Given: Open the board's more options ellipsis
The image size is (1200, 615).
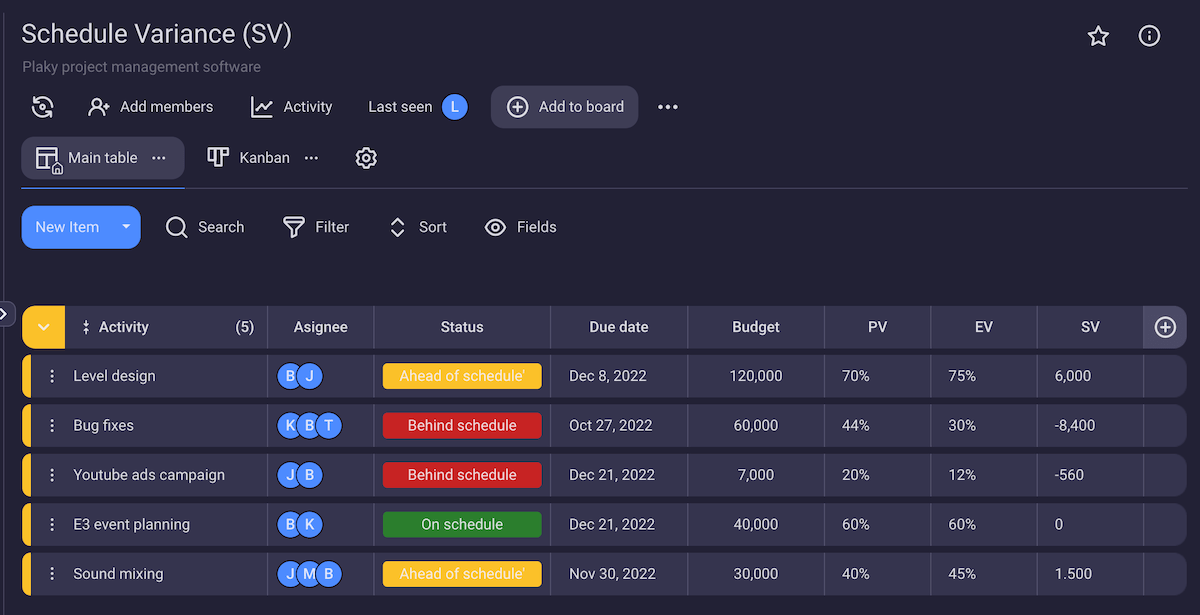Looking at the screenshot, I should coord(668,107).
